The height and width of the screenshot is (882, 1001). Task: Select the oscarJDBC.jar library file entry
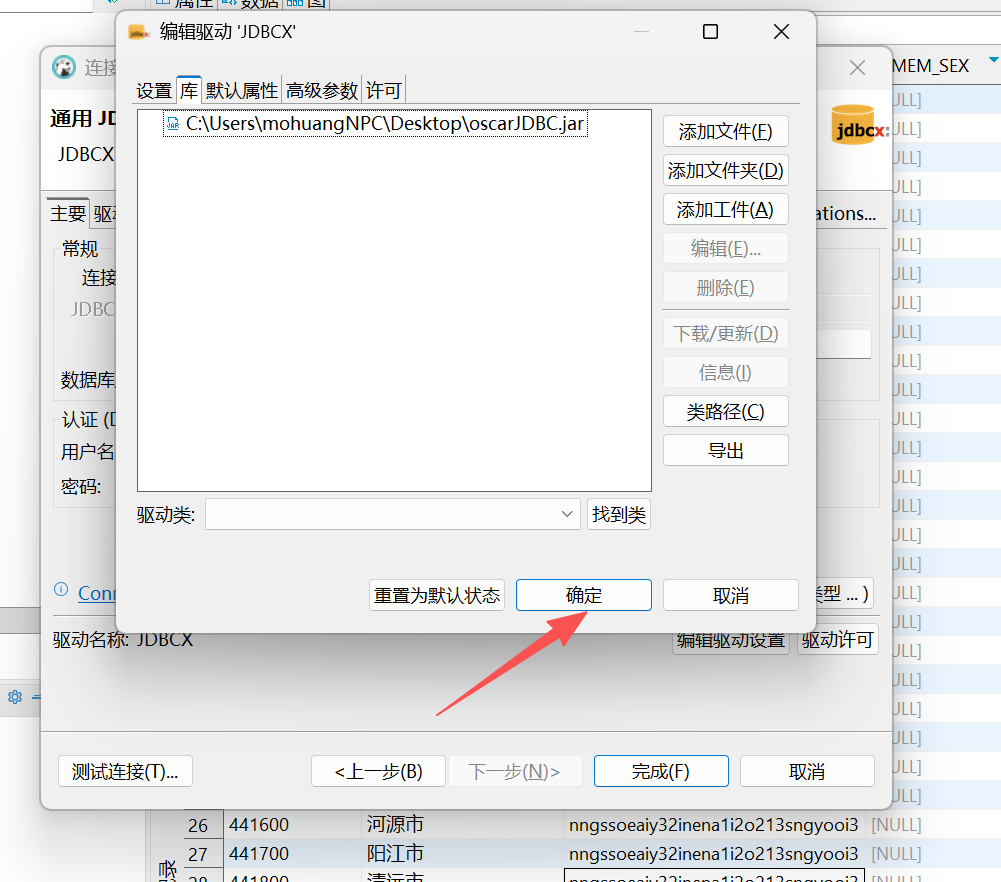(x=385, y=123)
